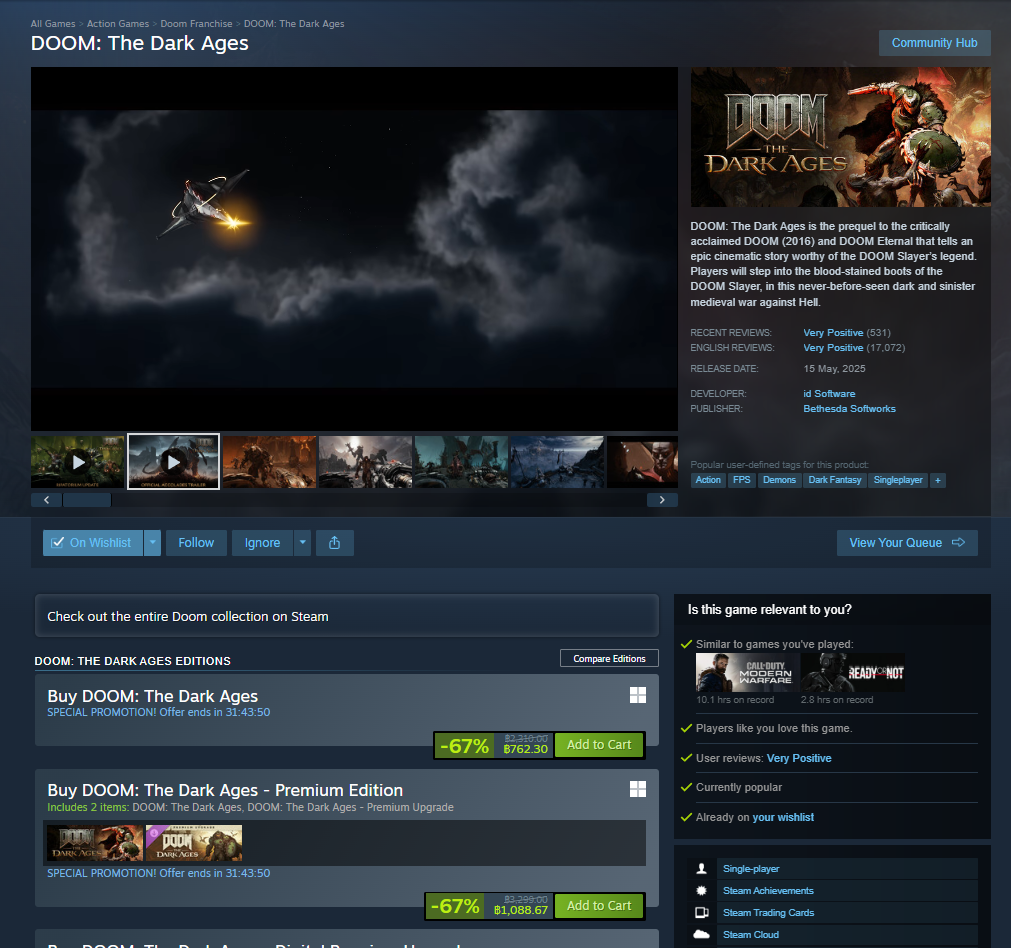
Task: Click the share icon button
Action: pos(335,543)
